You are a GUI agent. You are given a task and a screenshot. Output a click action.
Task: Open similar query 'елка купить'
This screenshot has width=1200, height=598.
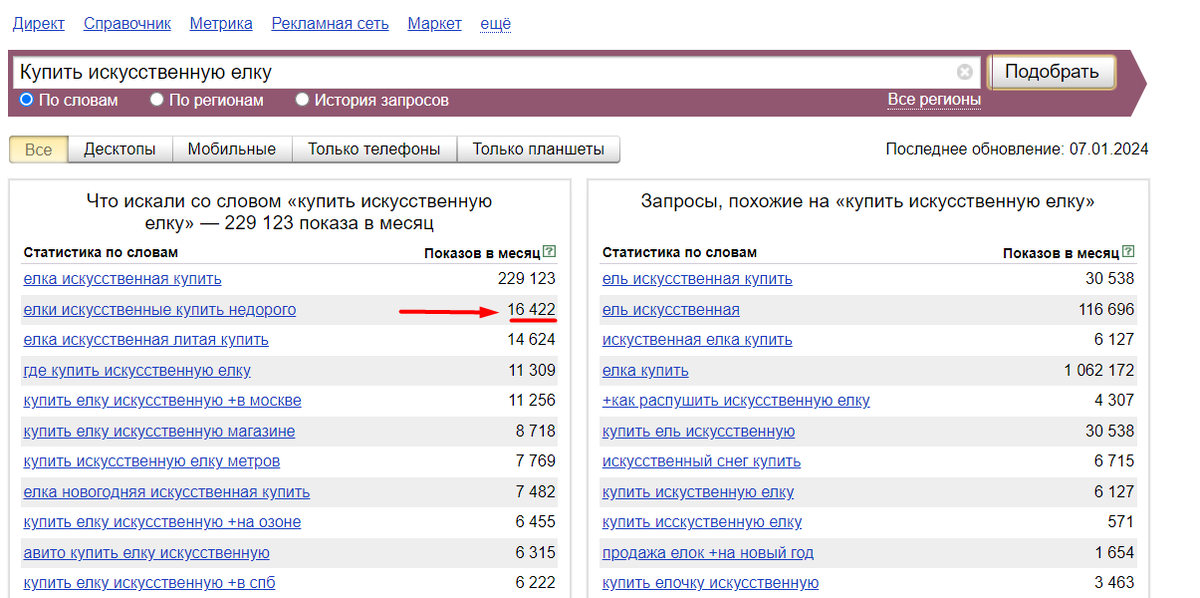(x=645, y=371)
